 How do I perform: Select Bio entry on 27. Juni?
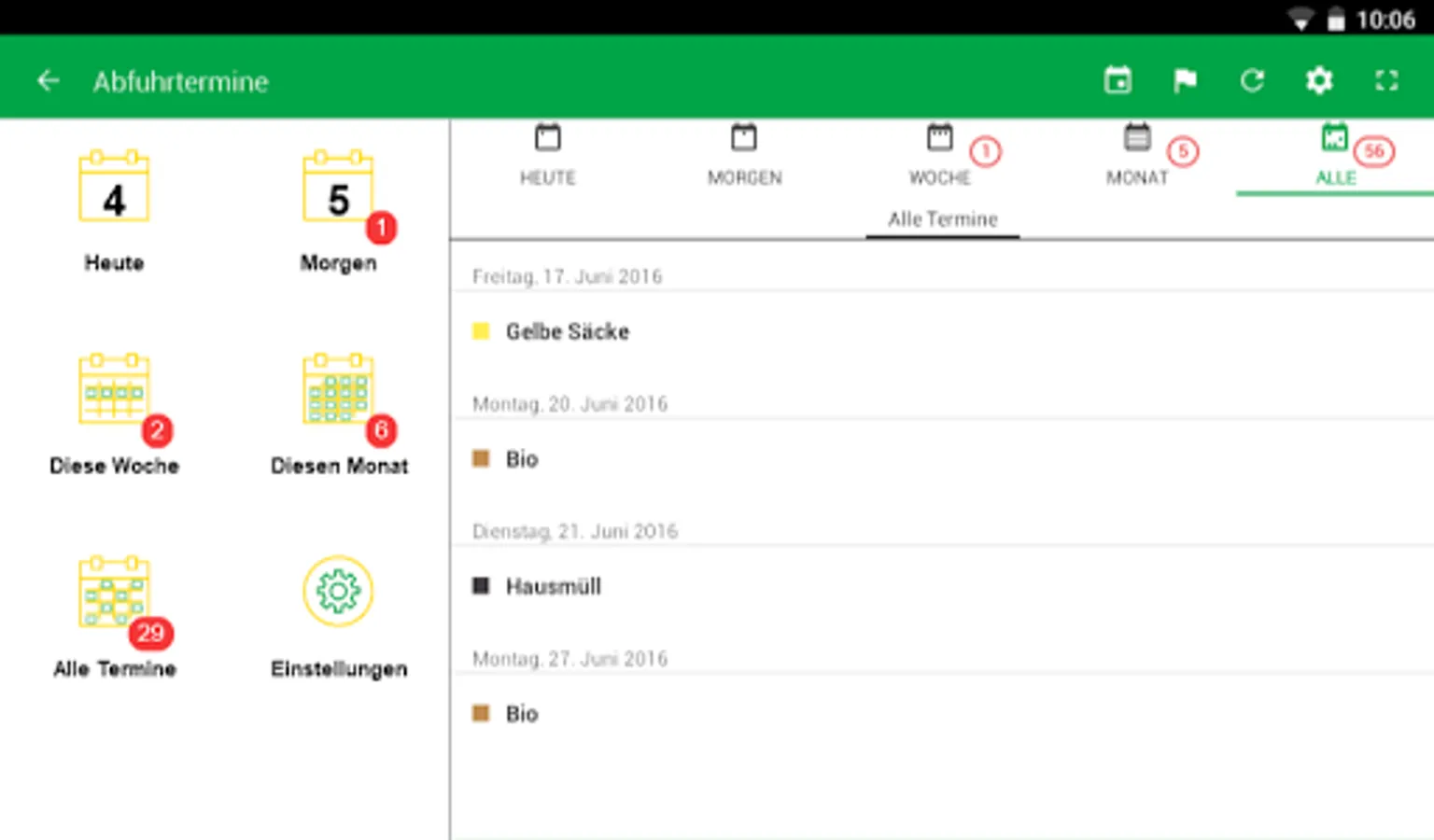click(943, 714)
